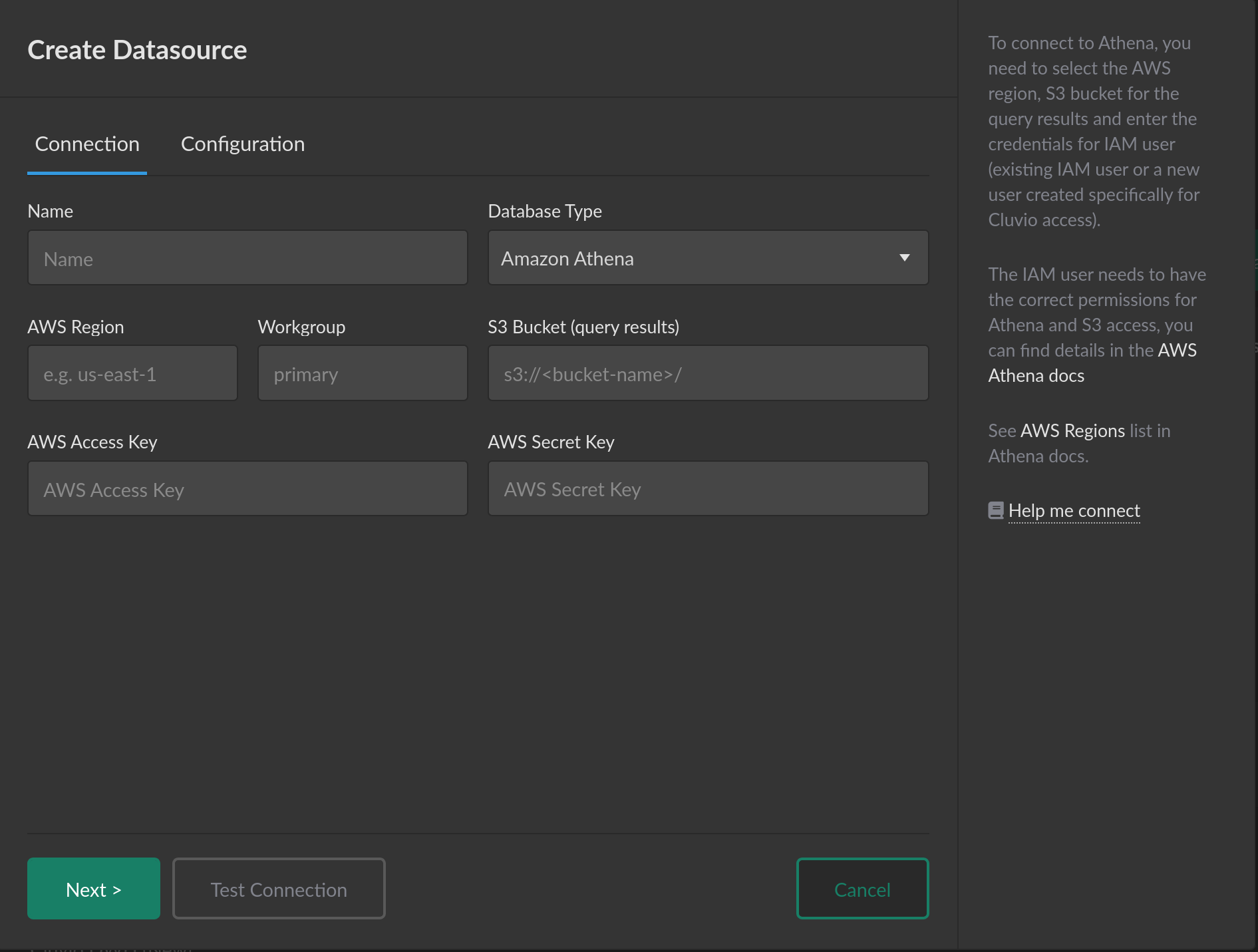Viewport: 1258px width, 952px height.
Task: Click the AWS Access Key field
Action: [x=247, y=489]
